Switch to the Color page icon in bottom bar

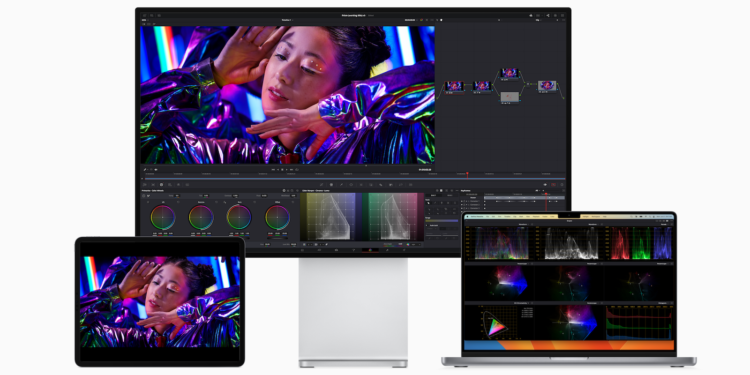tap(370, 250)
